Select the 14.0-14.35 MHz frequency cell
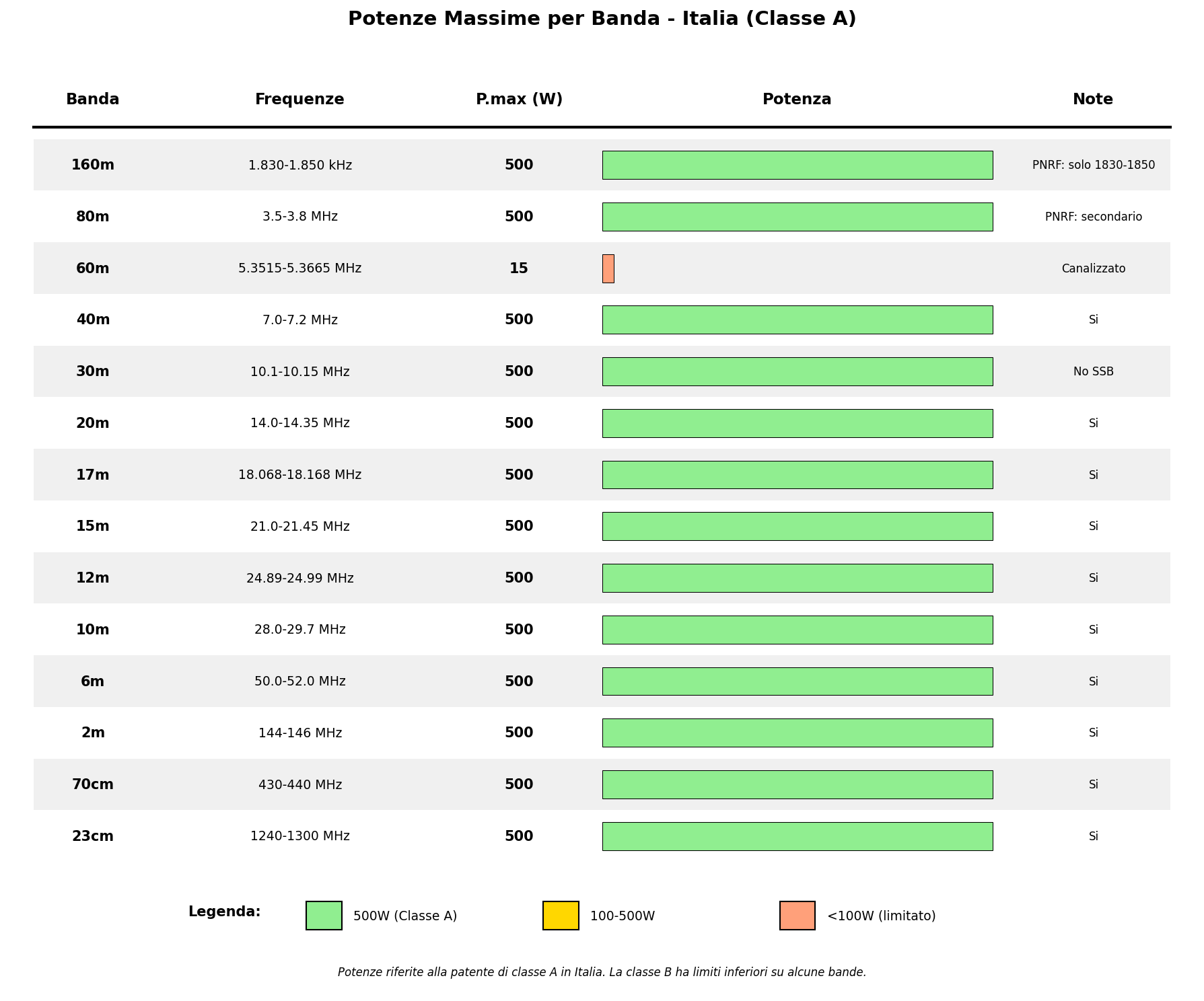Screen dimensions: 1204x1001 click(299, 423)
